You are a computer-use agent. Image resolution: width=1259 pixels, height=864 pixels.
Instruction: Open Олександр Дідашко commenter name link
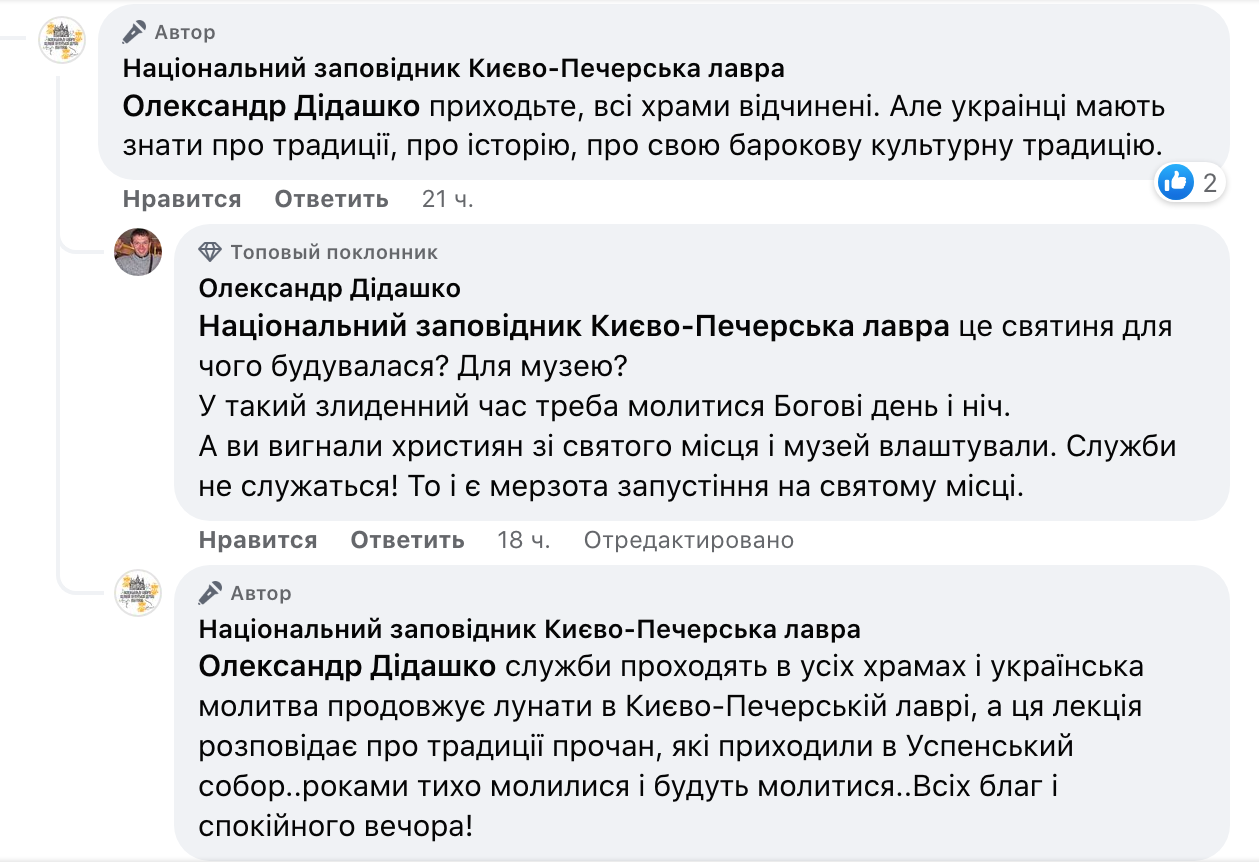click(x=330, y=289)
